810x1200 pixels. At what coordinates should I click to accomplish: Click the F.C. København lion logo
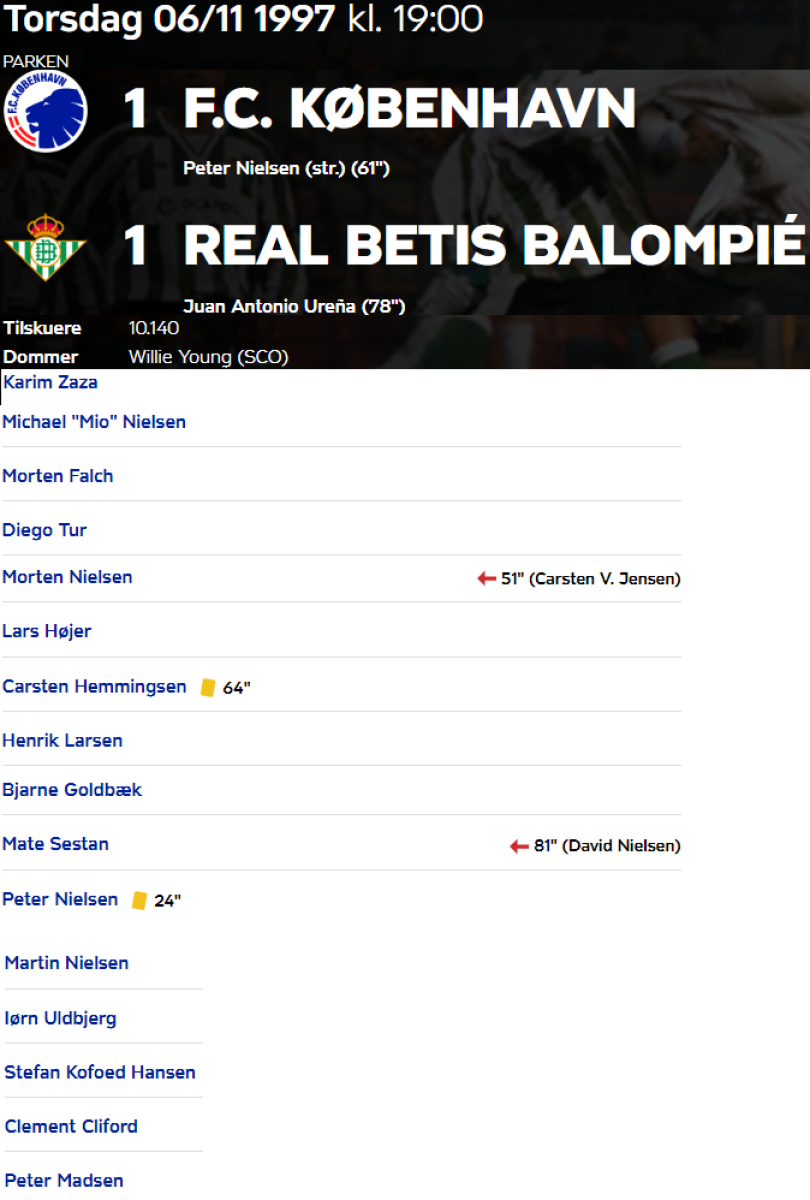(x=46, y=111)
